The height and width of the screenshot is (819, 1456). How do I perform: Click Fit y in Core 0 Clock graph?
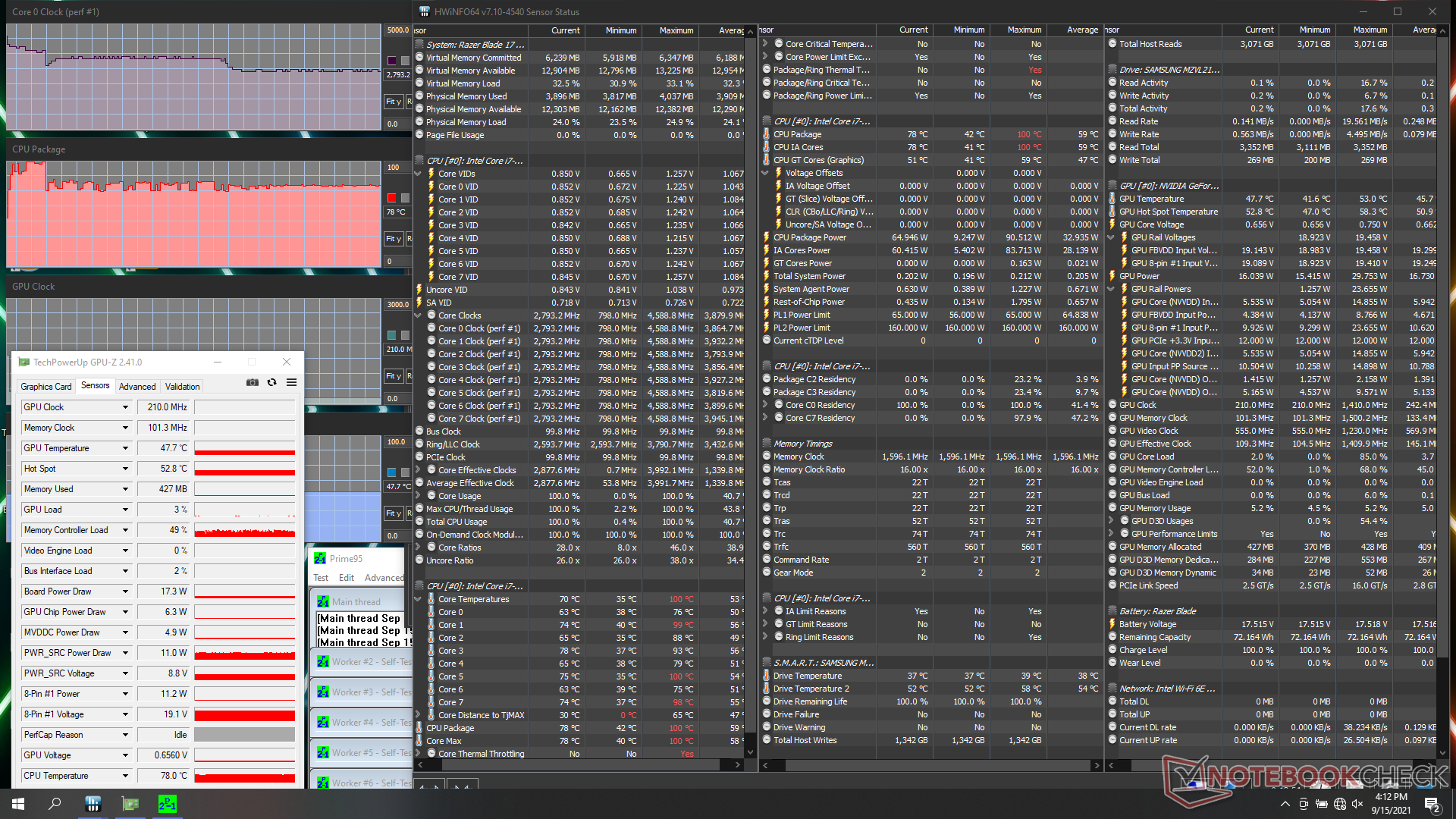point(394,101)
